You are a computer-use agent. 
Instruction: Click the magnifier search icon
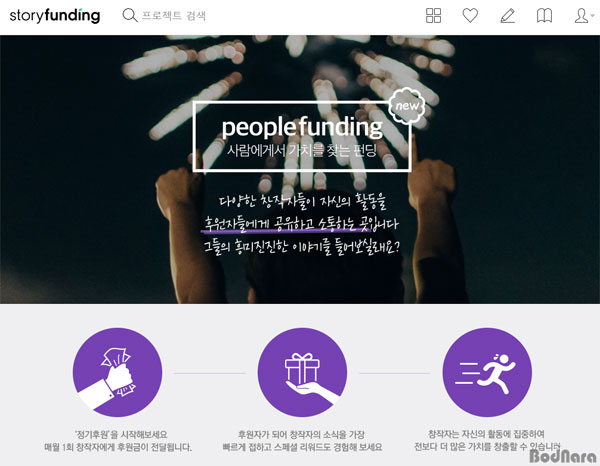130,15
